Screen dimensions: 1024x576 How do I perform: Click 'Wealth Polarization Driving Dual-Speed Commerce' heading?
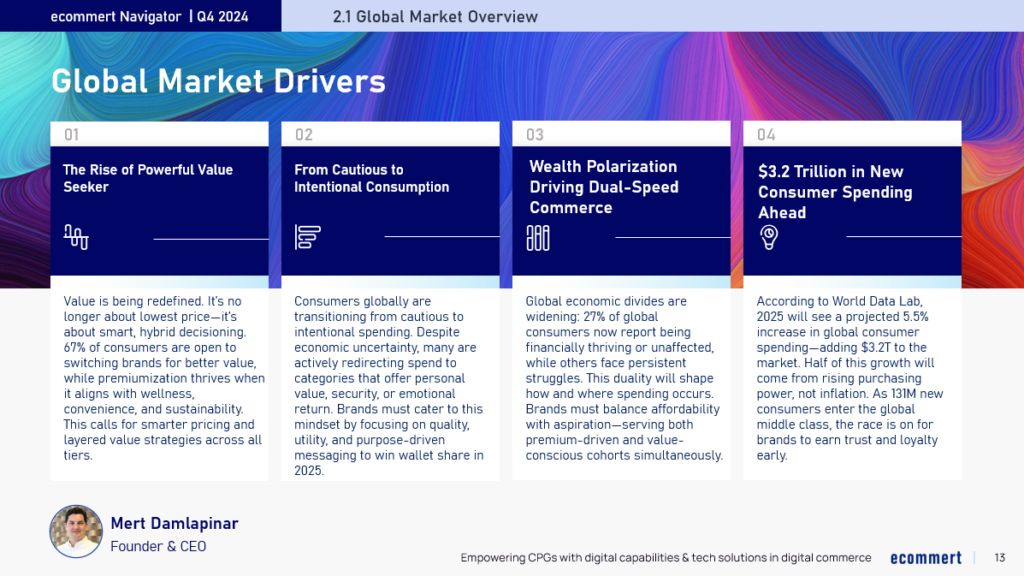pyautogui.click(x=604, y=187)
